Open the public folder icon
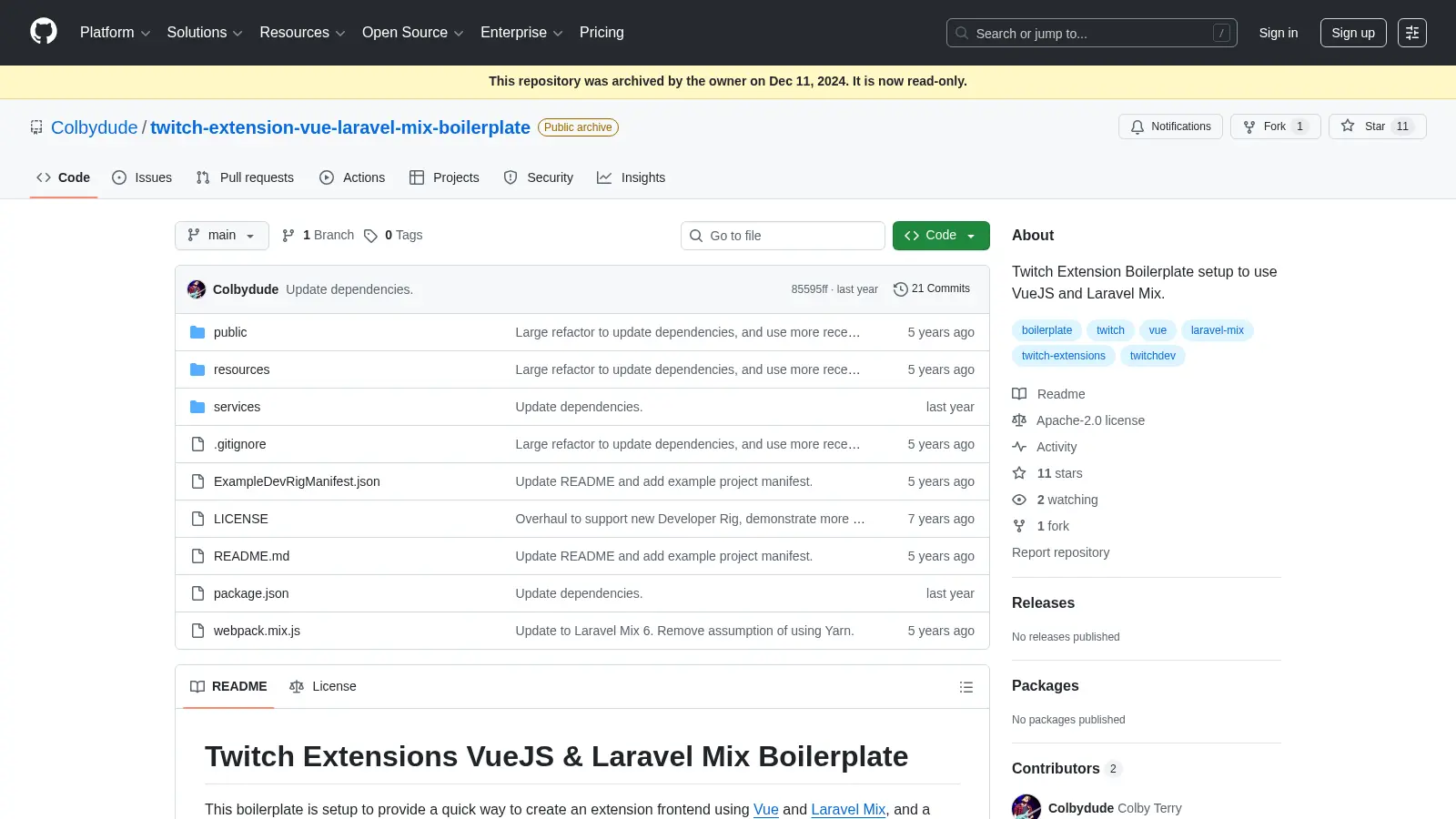Image resolution: width=1456 pixels, height=819 pixels. (197, 332)
